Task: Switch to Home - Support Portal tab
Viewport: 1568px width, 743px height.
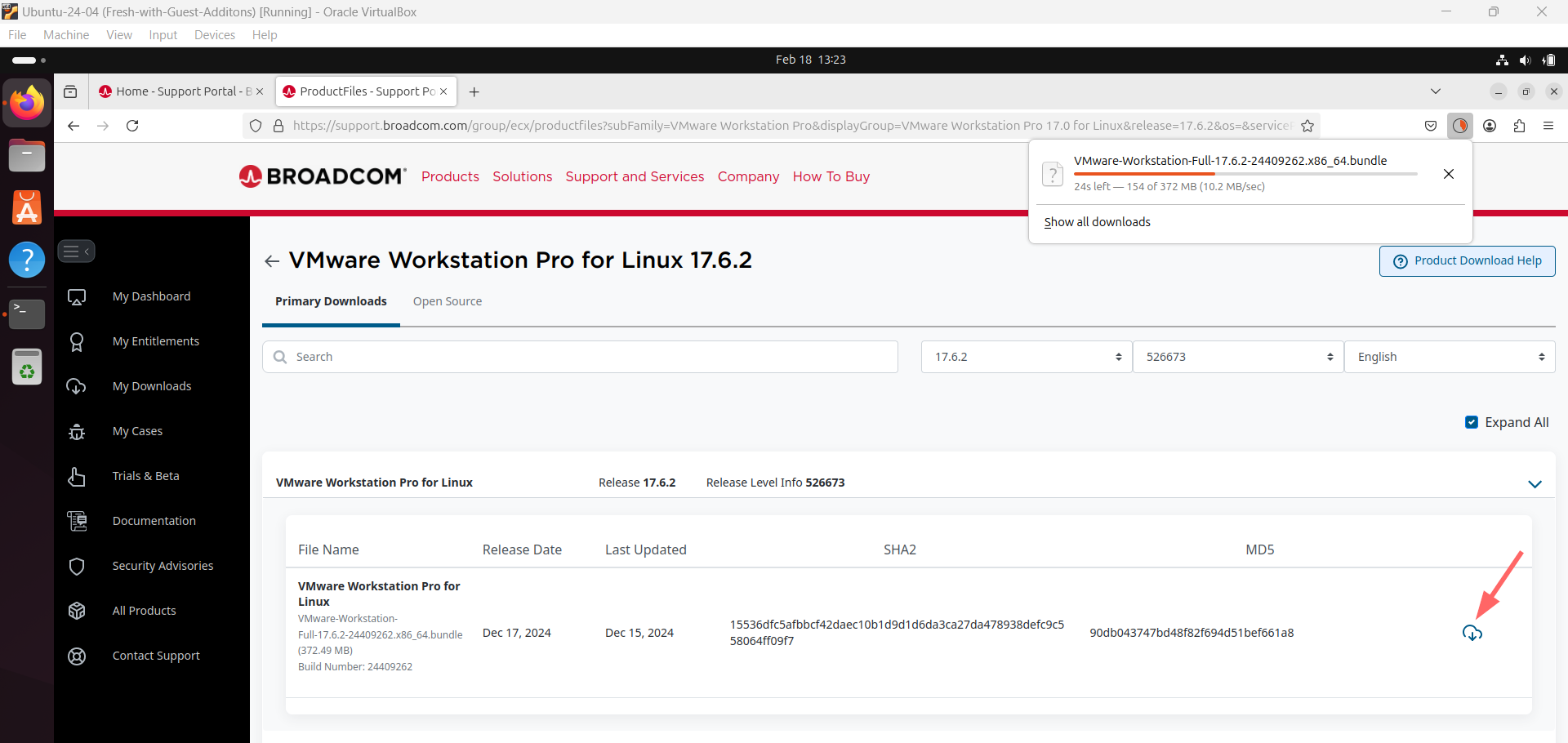Action: [181, 91]
